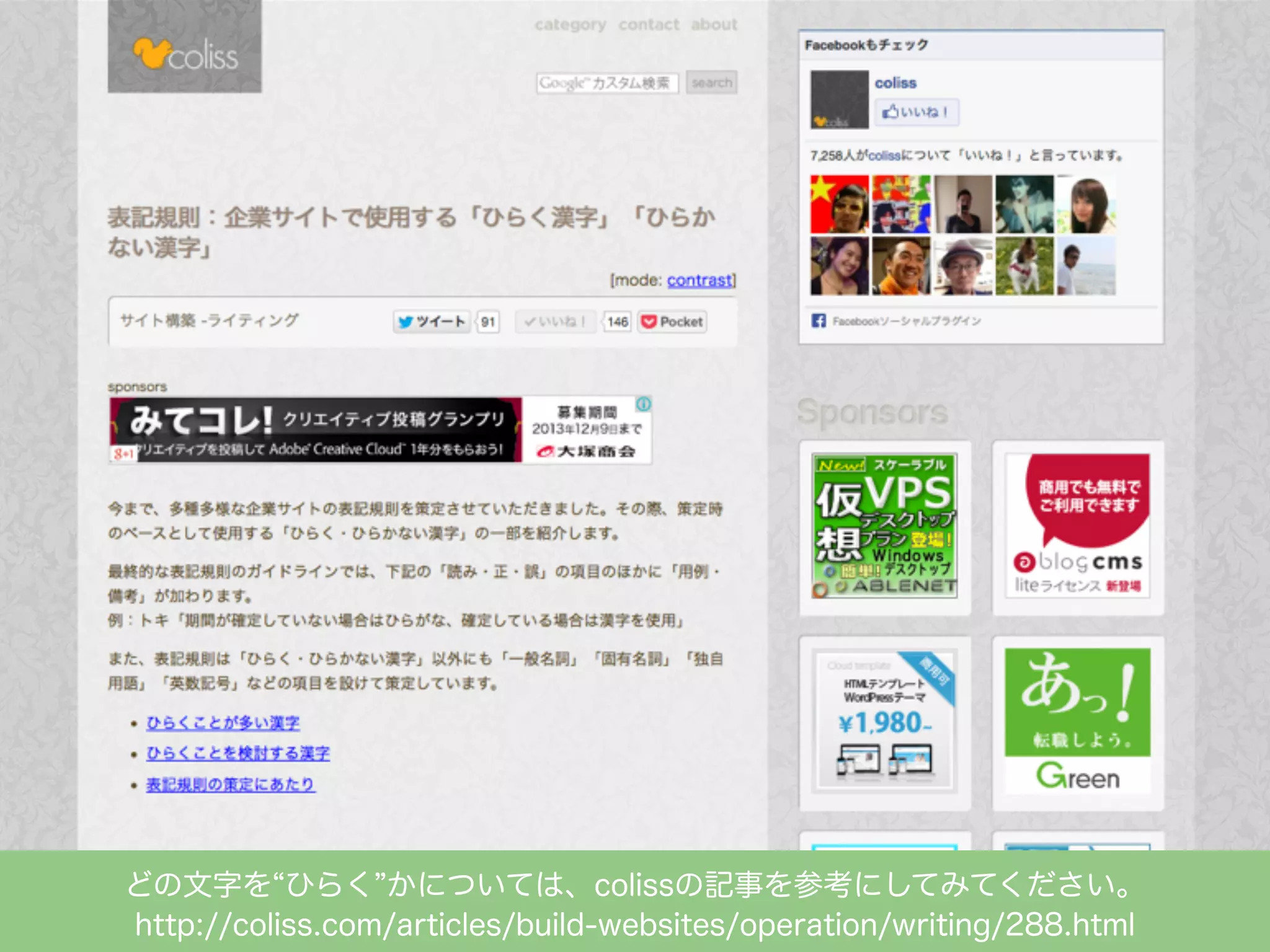Switch to contrast mode link
This screenshot has width=1270, height=952.
point(699,281)
